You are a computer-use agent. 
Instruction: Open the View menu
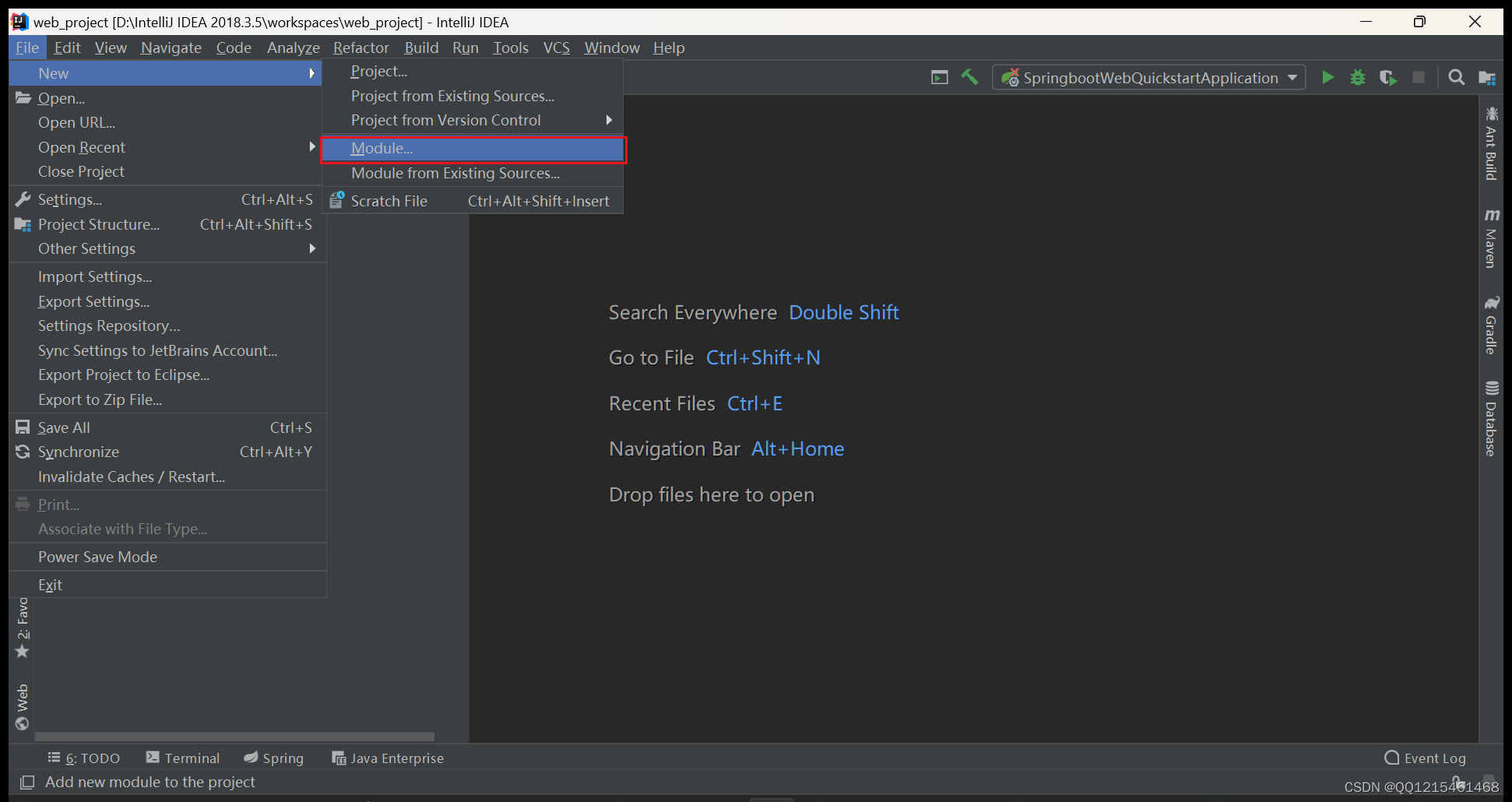pos(111,47)
